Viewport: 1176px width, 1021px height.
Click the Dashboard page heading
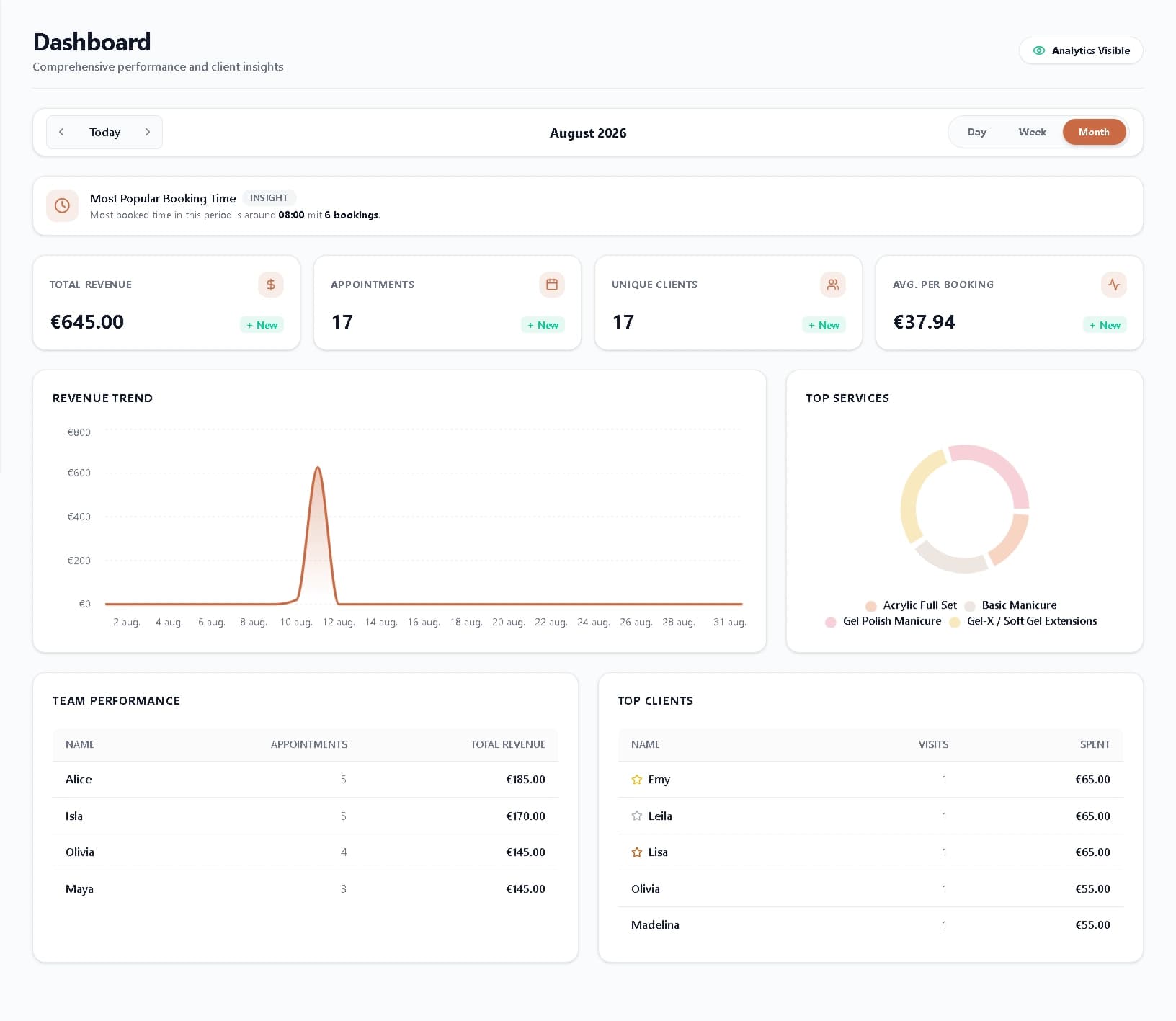pos(92,42)
